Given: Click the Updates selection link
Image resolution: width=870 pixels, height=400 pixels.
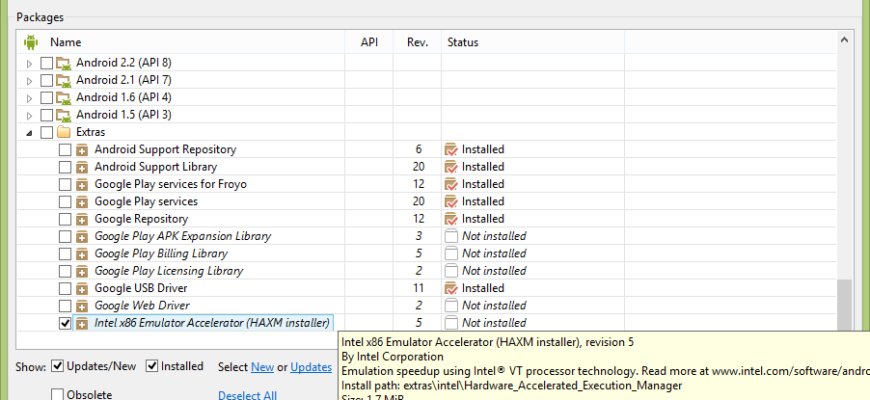Looking at the screenshot, I should click(x=311, y=367).
